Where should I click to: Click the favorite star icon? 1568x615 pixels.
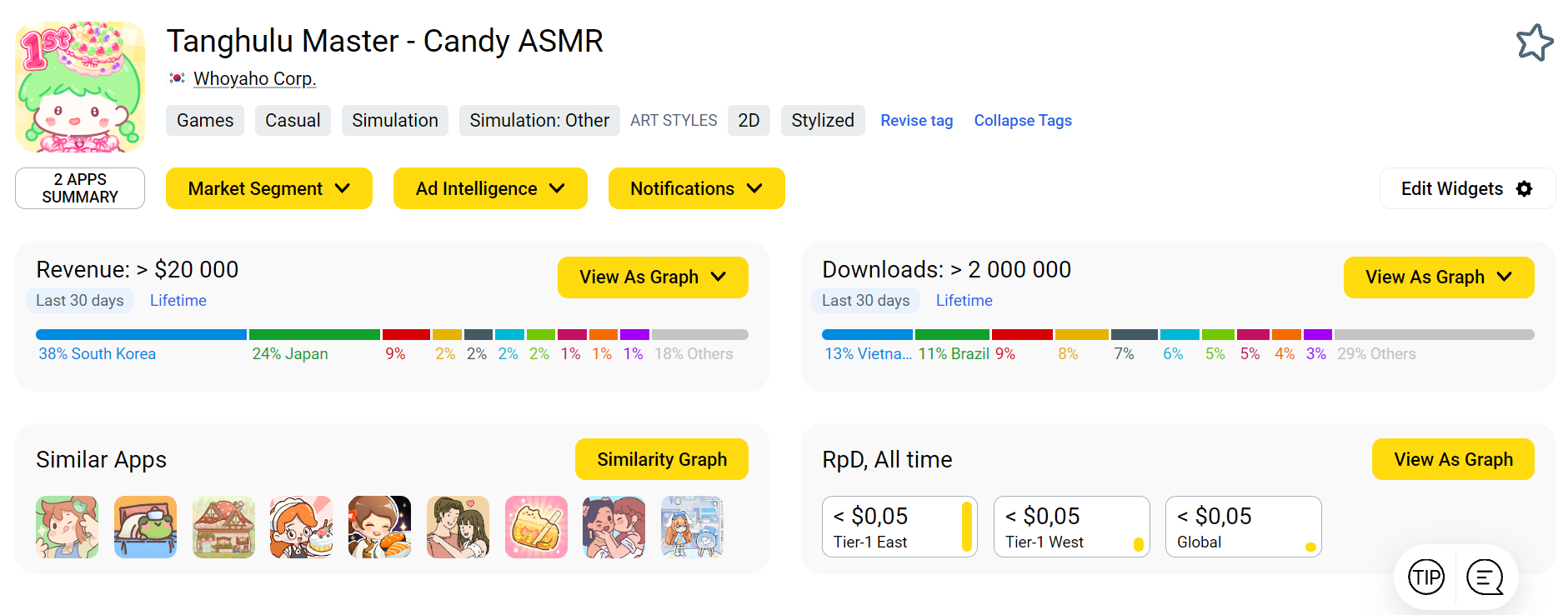[1534, 42]
